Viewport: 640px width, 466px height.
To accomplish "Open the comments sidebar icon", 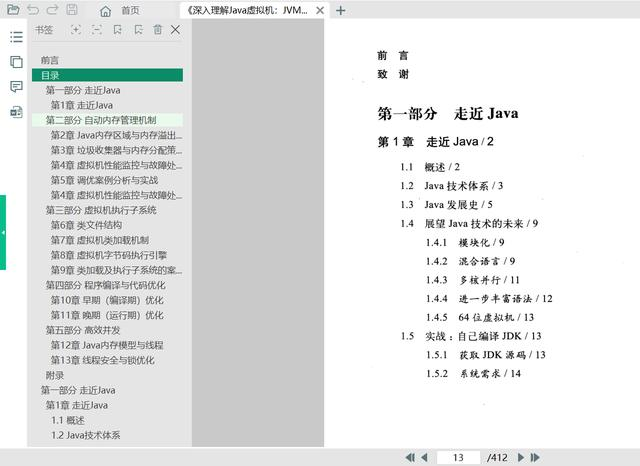I will (16, 87).
